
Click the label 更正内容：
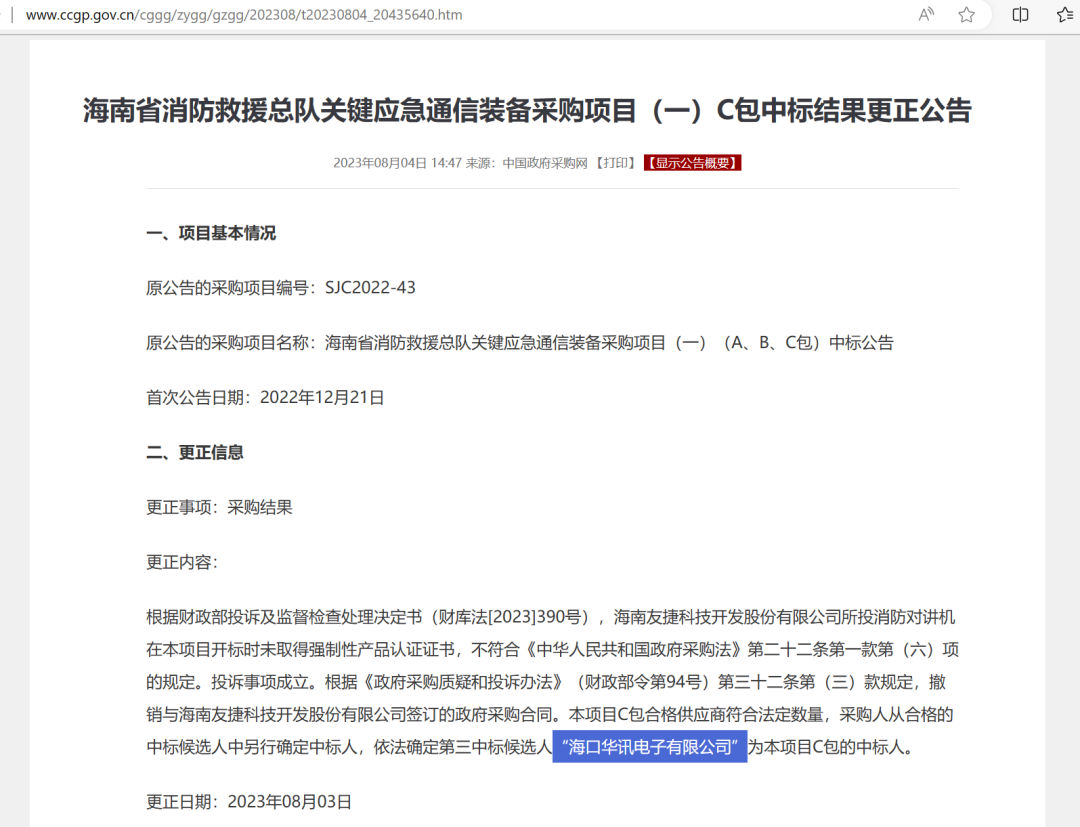[x=182, y=563]
